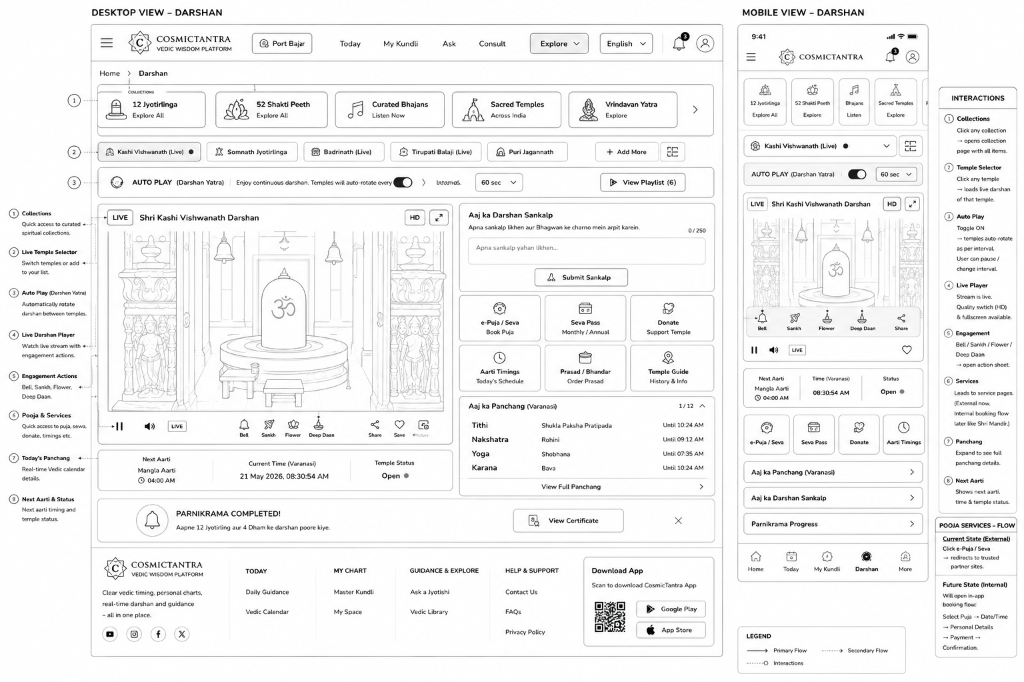
Task: Select Somnath Jyotirlinga temple tab
Action: (x=252, y=152)
